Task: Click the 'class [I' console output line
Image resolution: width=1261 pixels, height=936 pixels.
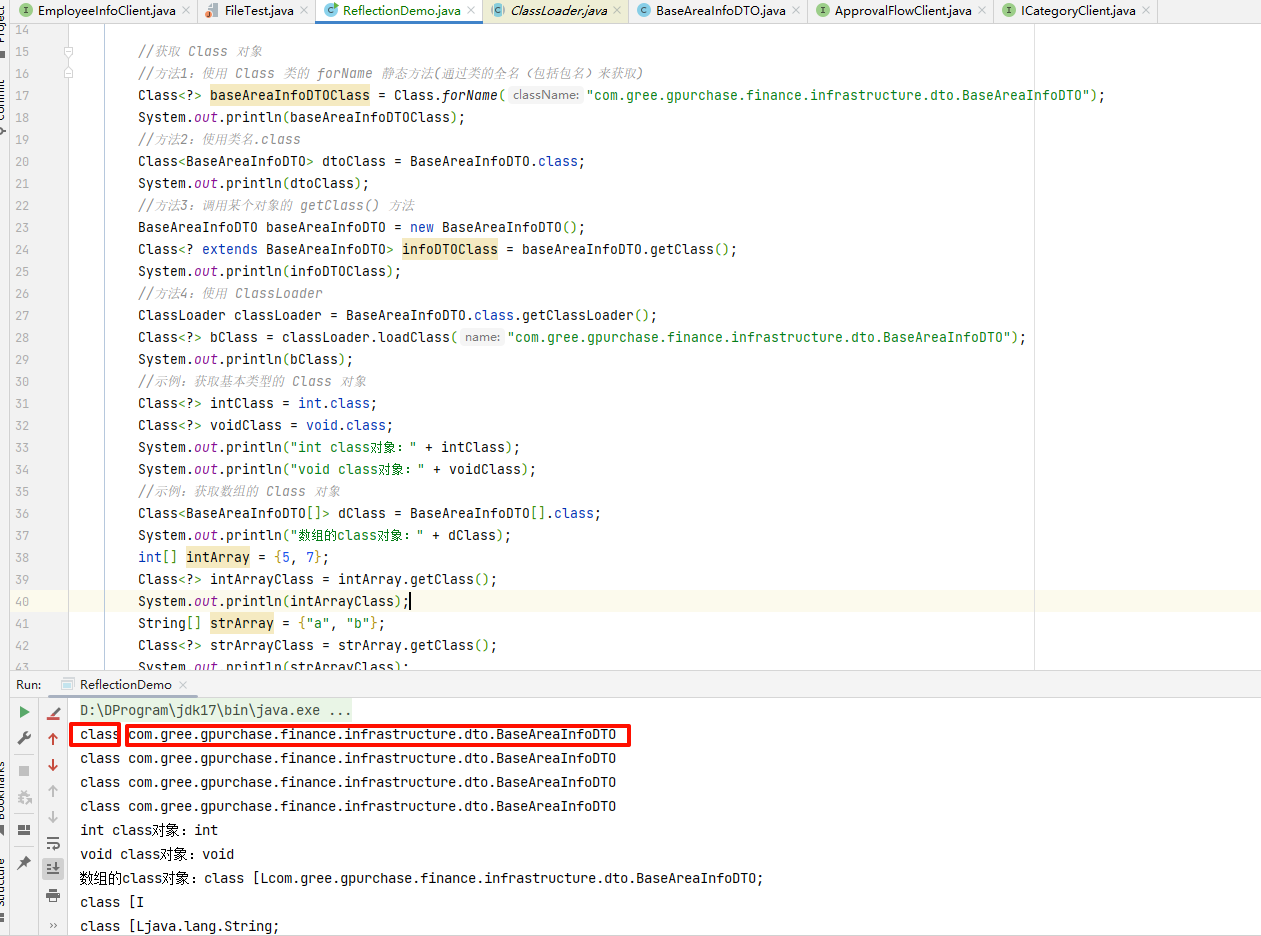Action: [x=112, y=902]
